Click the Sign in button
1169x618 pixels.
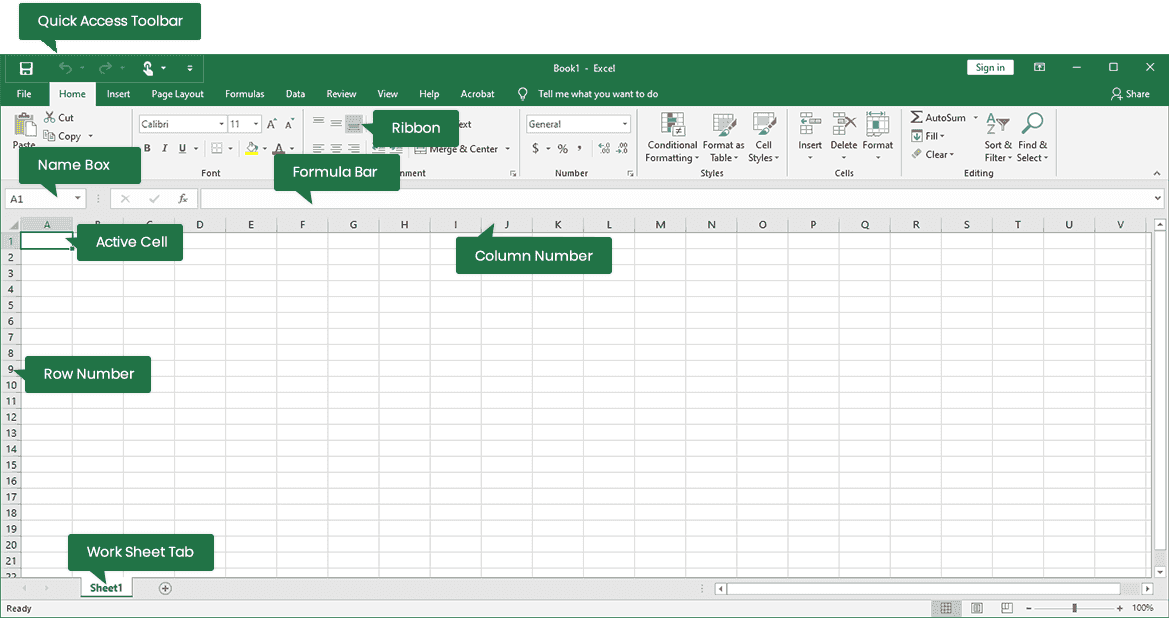tap(989, 67)
